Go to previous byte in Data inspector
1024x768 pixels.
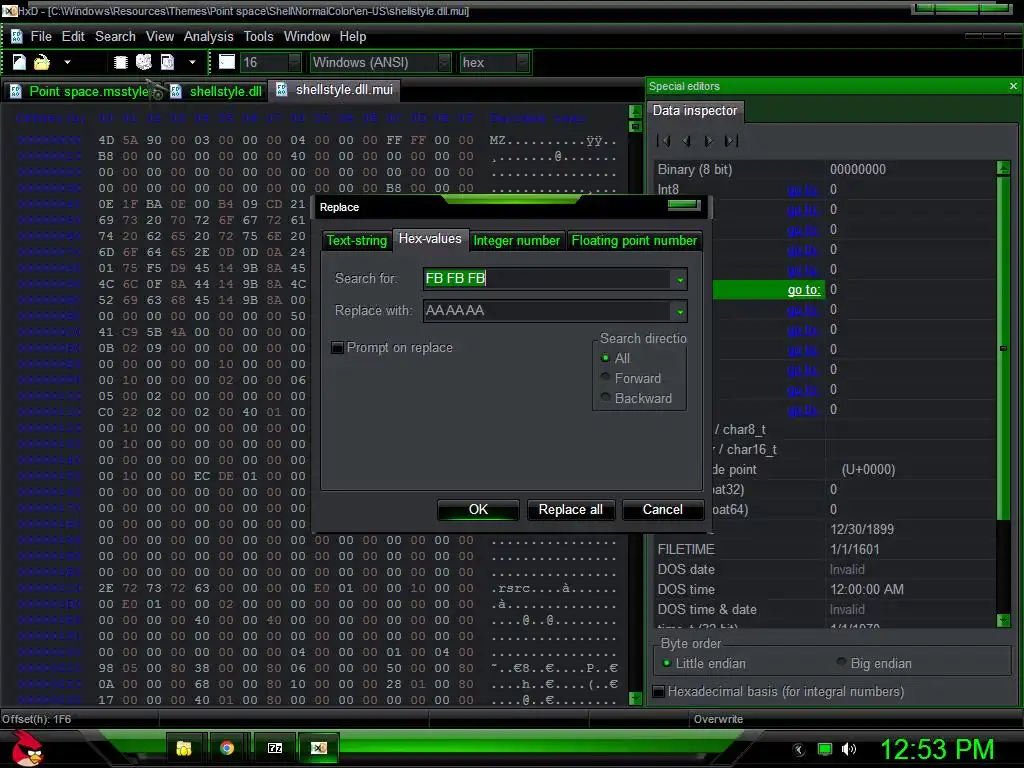(686, 140)
